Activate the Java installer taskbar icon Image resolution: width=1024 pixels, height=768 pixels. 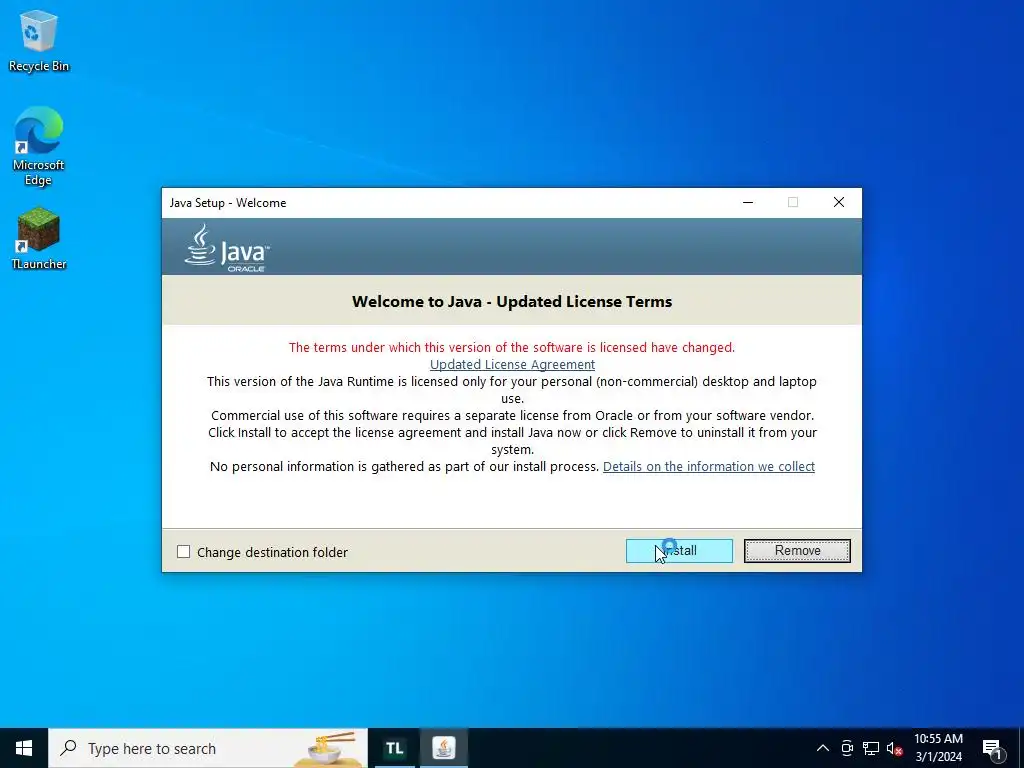pyautogui.click(x=443, y=748)
